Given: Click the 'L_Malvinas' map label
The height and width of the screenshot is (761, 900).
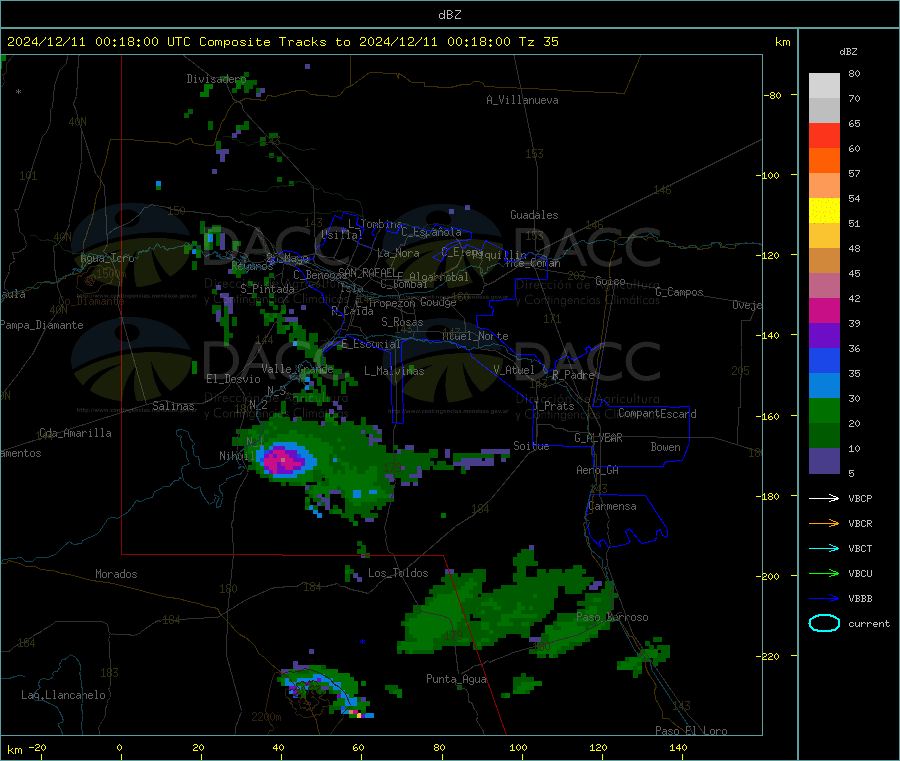Looking at the screenshot, I should point(394,371).
